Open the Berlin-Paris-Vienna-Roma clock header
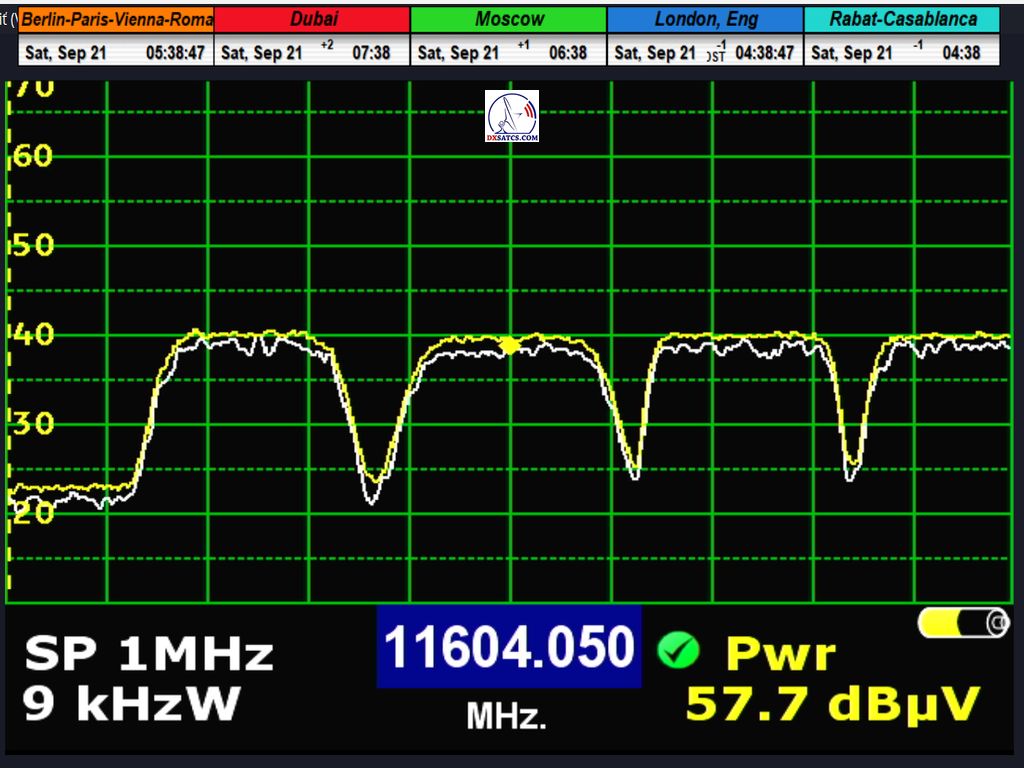1024x768 pixels. pos(117,20)
